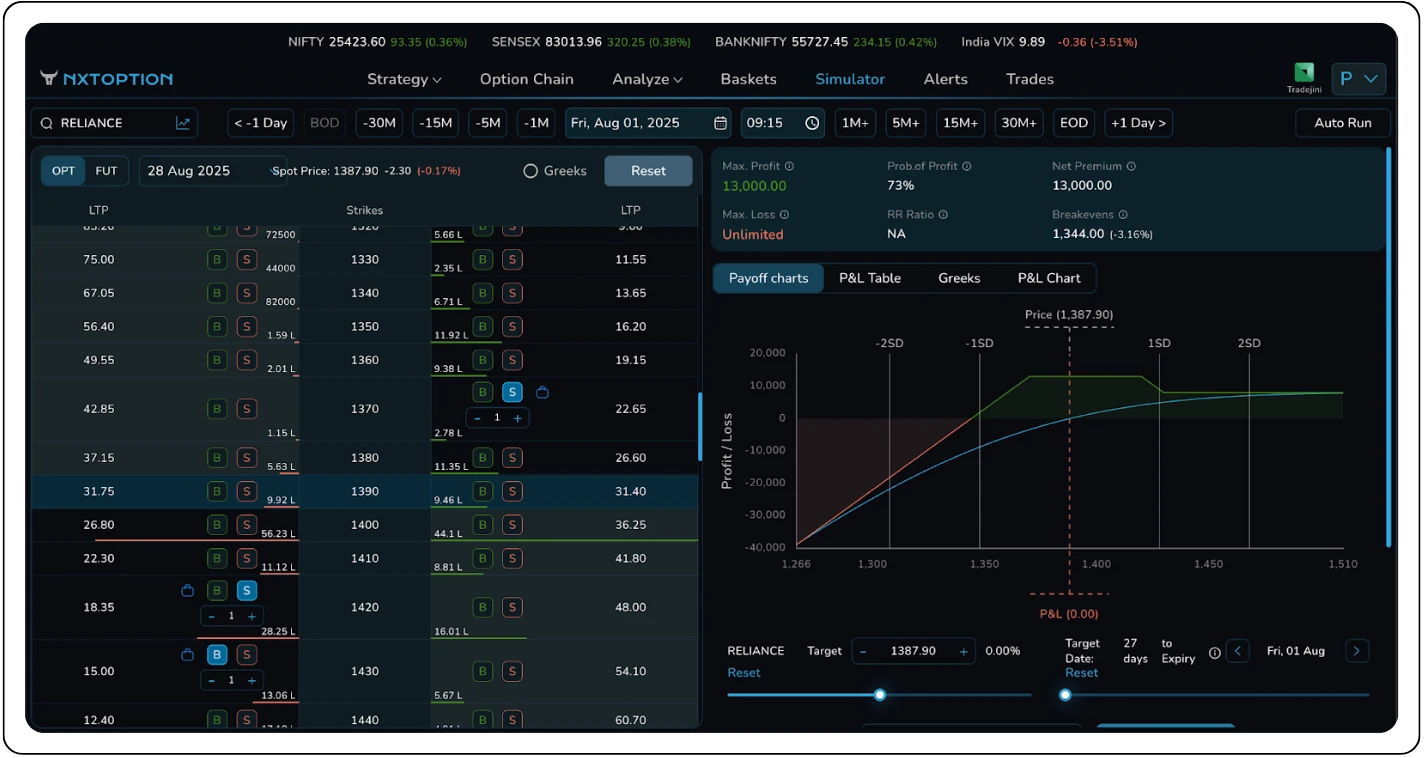The height and width of the screenshot is (758, 1427).
Task: Toggle the selected Sell on 1370 put
Action: [x=512, y=392]
